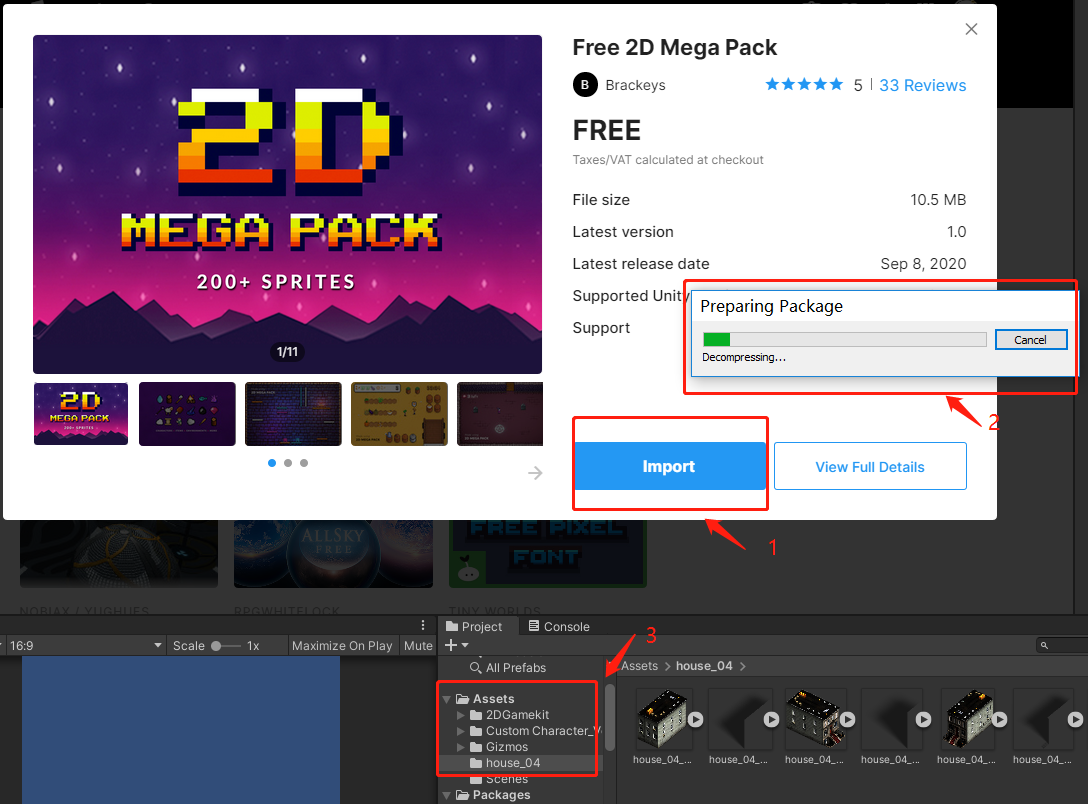Image resolution: width=1088 pixels, height=804 pixels.
Task: Open the 16:9 aspect ratio dropdown
Action: point(85,645)
